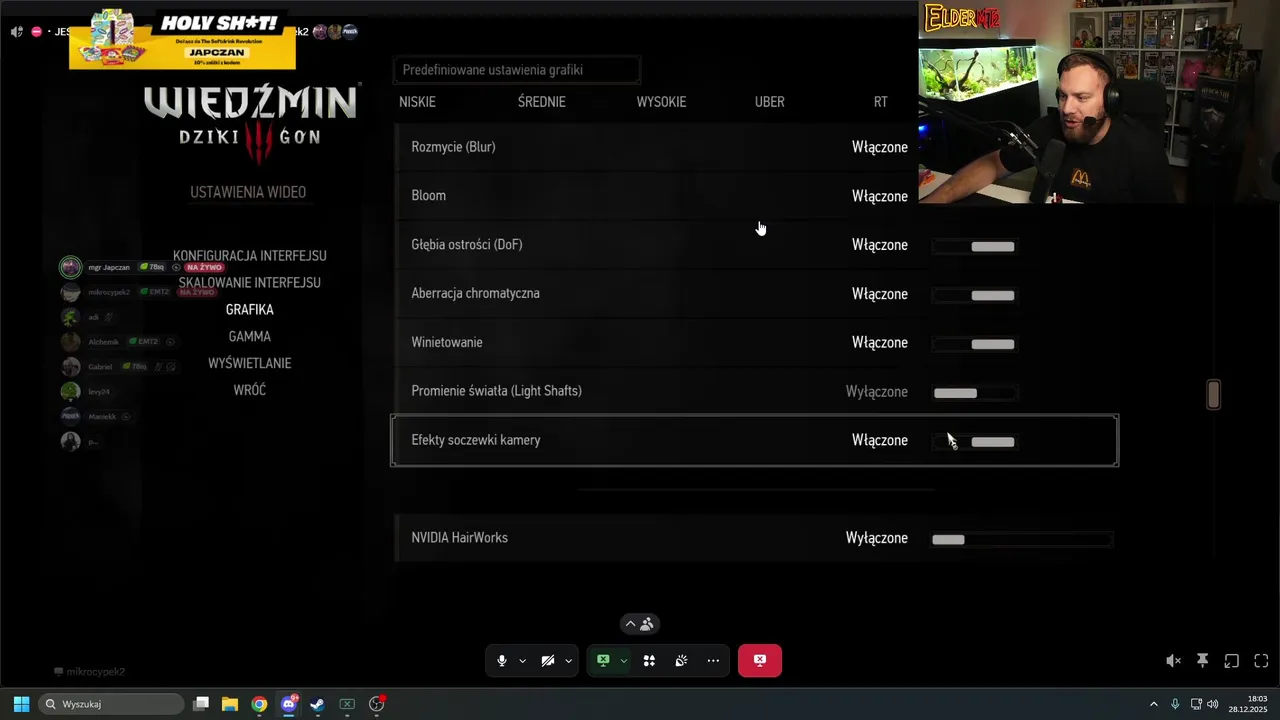Toggle Aberracja chromatyczna switch
This screenshot has height=720, width=1280.
(974, 295)
